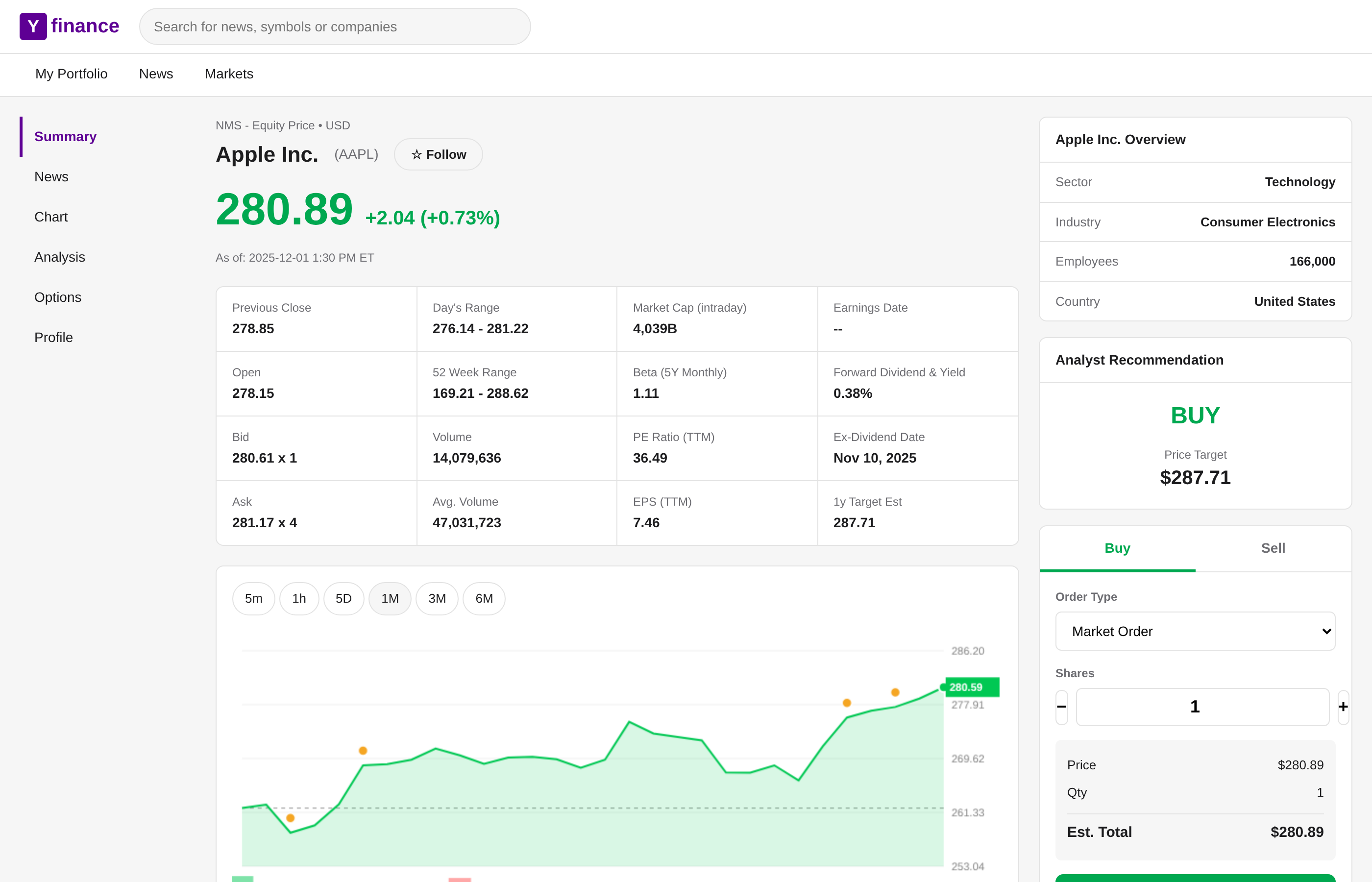Click the Bid value 280.61 x 1
The width and height of the screenshot is (1372, 882).
[x=265, y=458]
